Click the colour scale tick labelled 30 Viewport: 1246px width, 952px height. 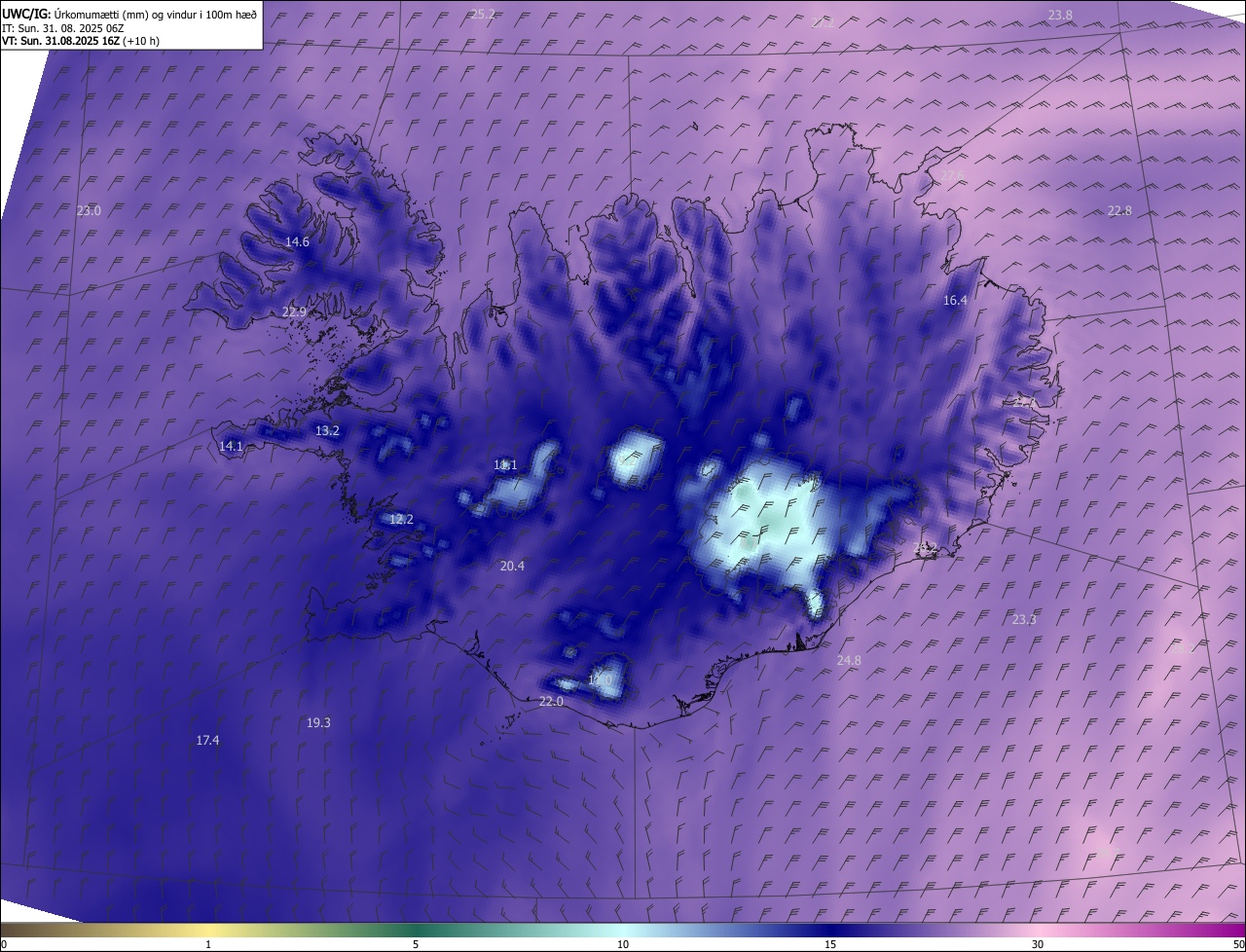click(x=1038, y=944)
